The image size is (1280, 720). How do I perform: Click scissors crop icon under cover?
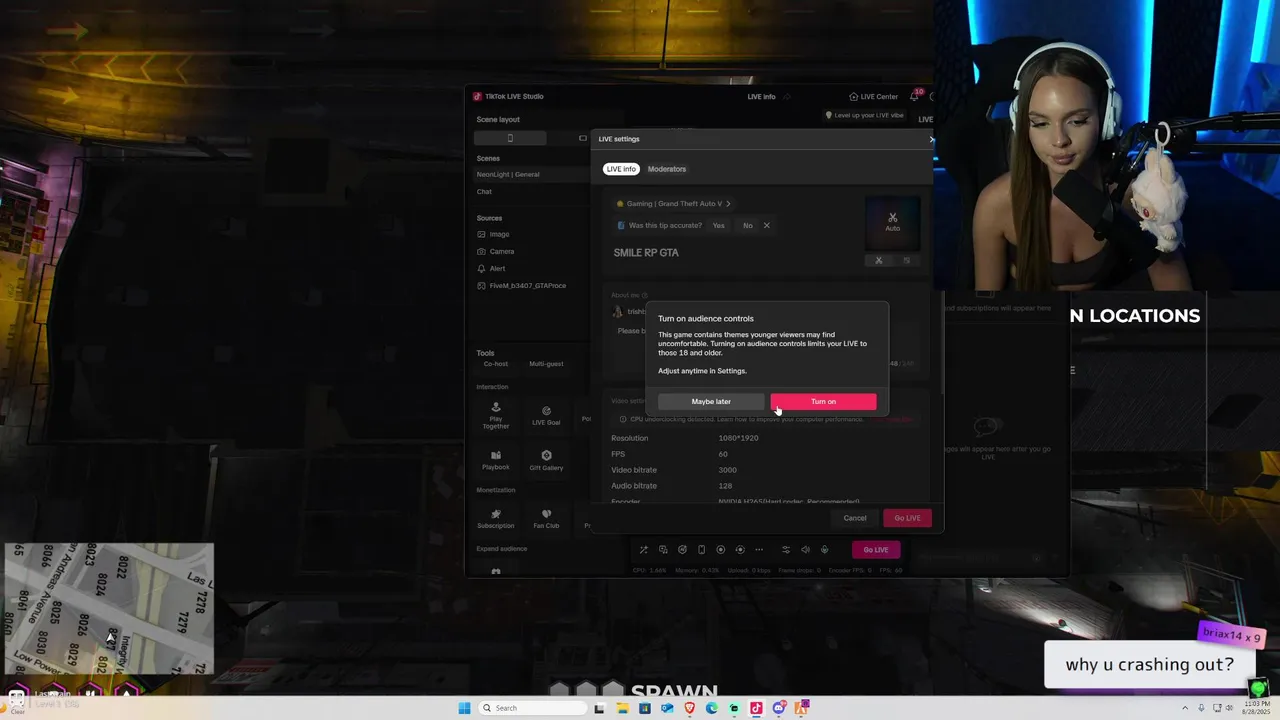(x=879, y=260)
